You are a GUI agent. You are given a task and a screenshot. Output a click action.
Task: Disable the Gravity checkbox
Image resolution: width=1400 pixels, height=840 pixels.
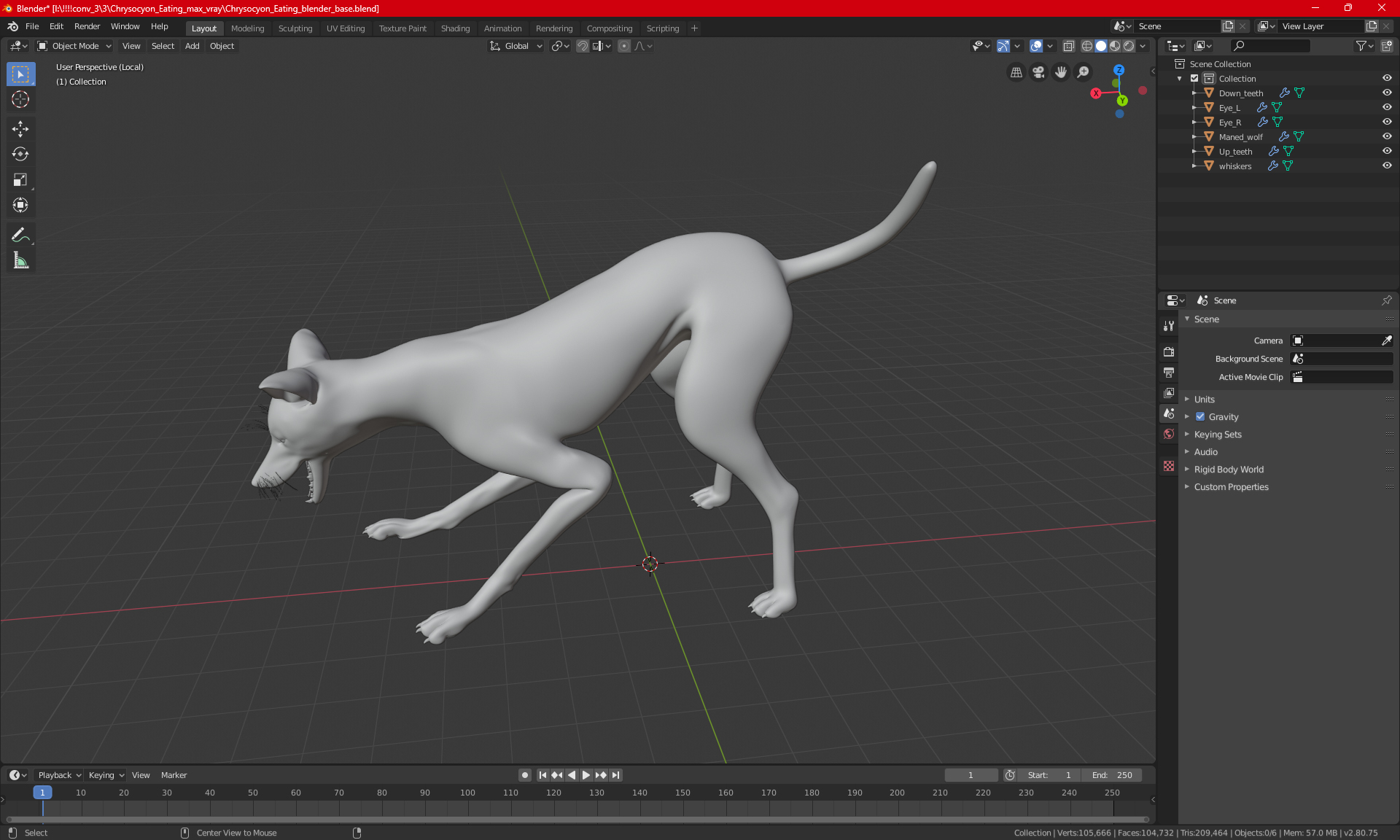coord(1200,417)
